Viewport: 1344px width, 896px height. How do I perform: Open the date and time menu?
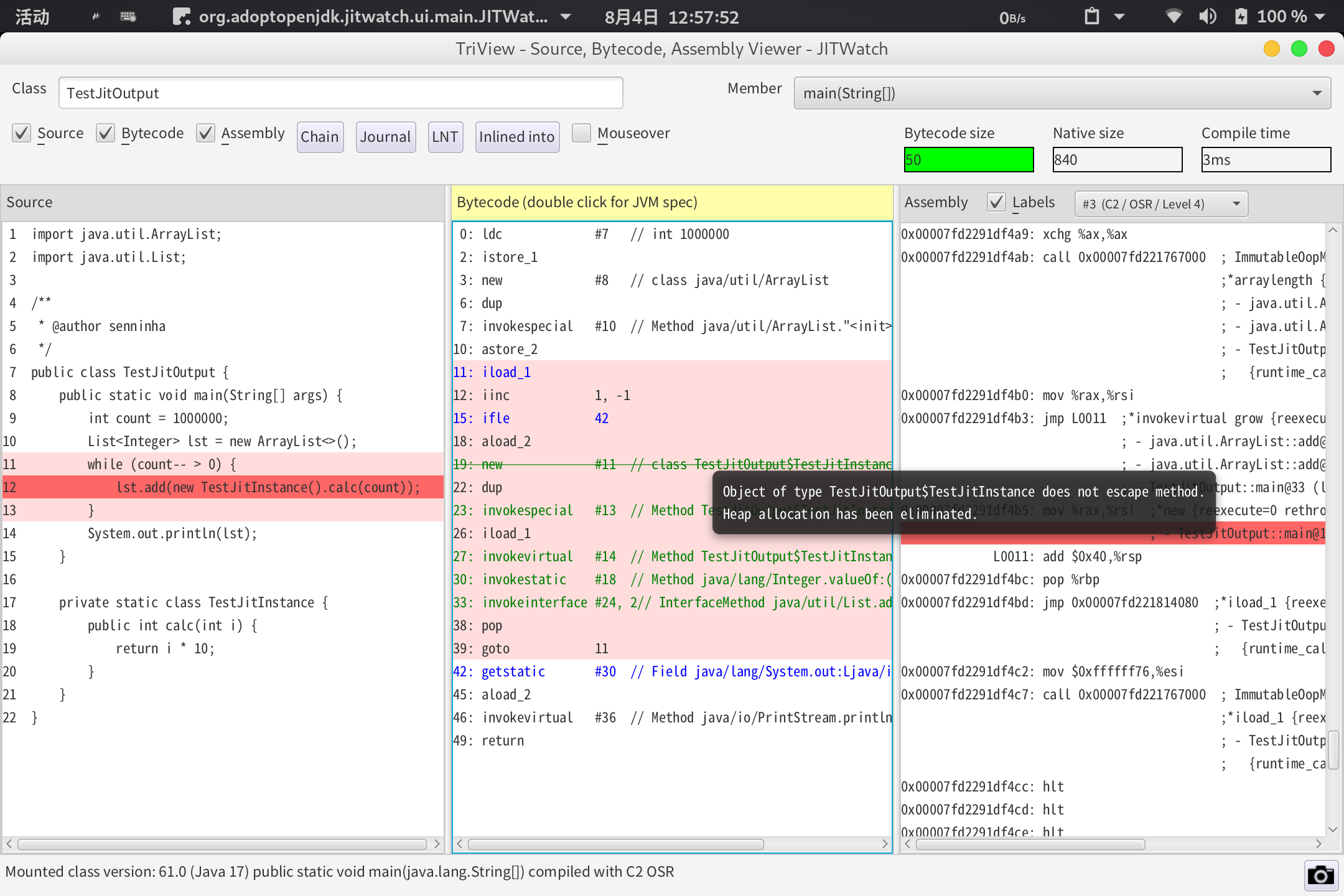tap(671, 17)
